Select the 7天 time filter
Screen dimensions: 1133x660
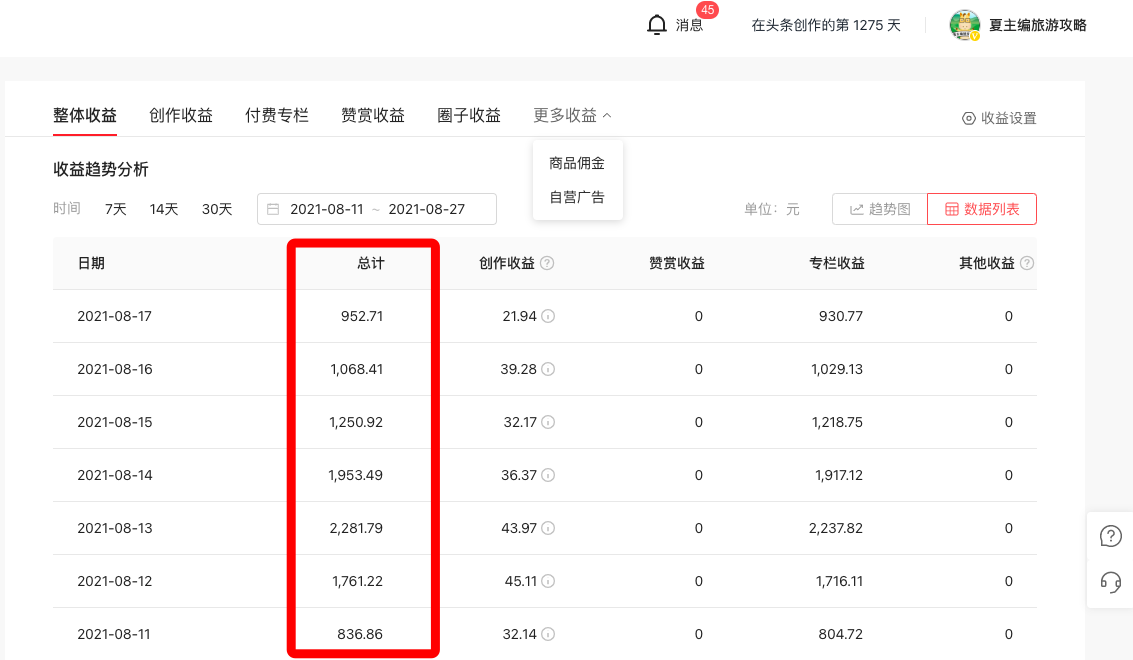click(x=114, y=209)
